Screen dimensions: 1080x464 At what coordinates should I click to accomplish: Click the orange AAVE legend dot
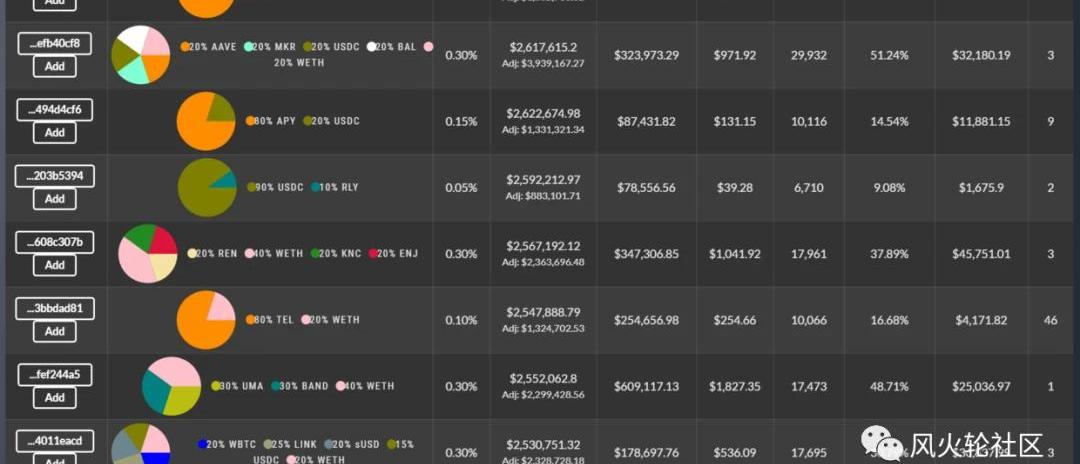186,47
